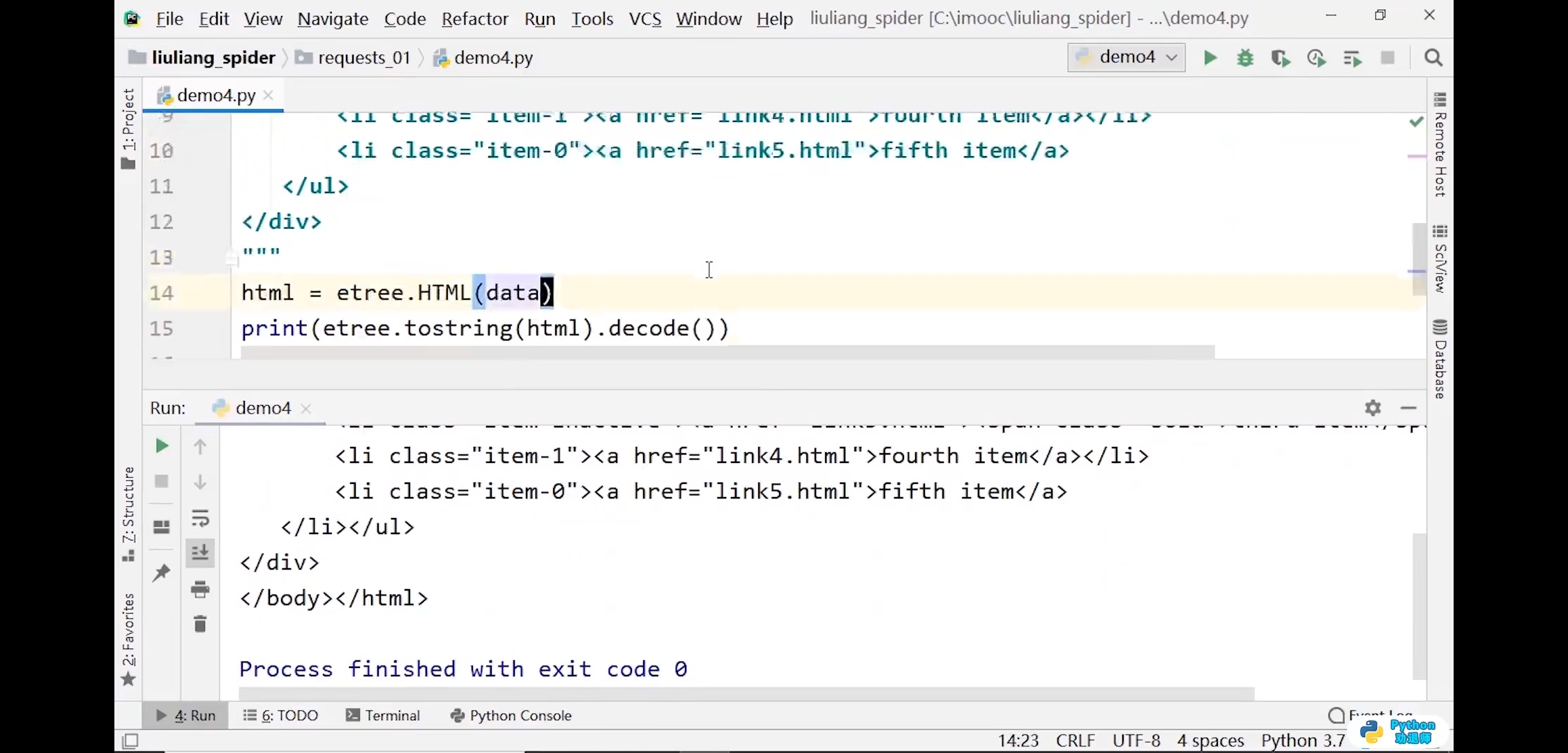Open Run panel settings gear
Screen dimensions: 1568x753
click(1373, 408)
